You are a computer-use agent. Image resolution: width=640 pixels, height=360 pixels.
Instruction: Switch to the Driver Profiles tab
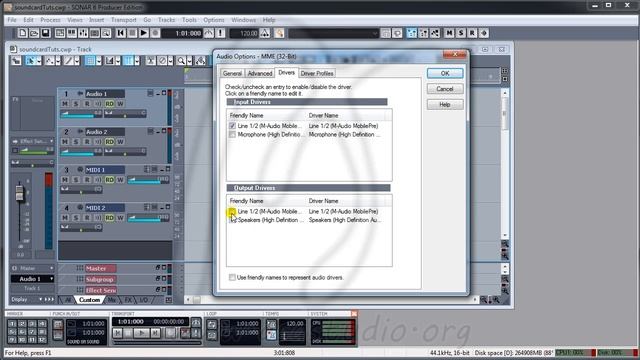tap(317, 73)
